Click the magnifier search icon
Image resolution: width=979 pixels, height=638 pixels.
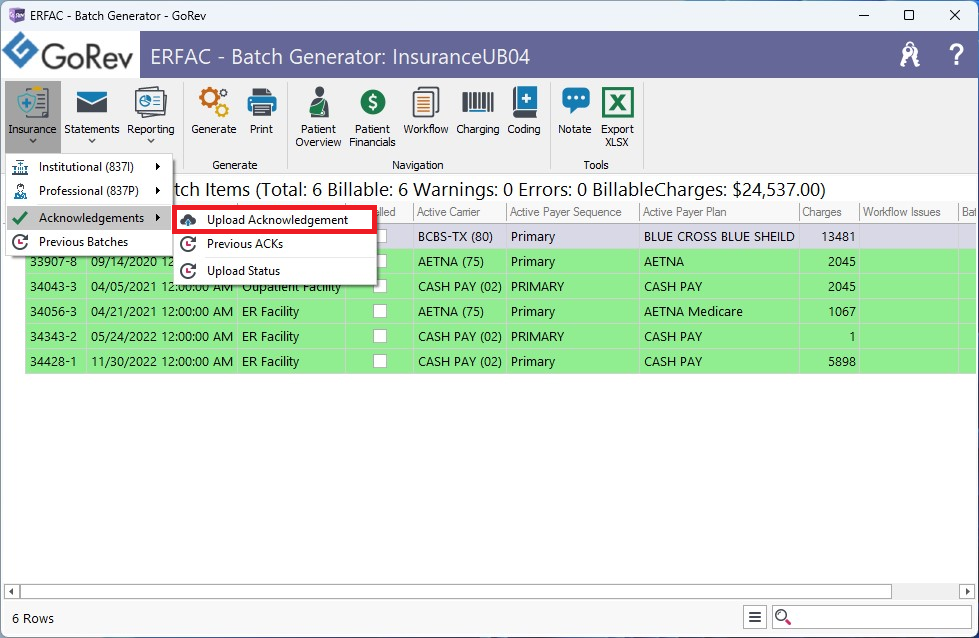tap(782, 617)
